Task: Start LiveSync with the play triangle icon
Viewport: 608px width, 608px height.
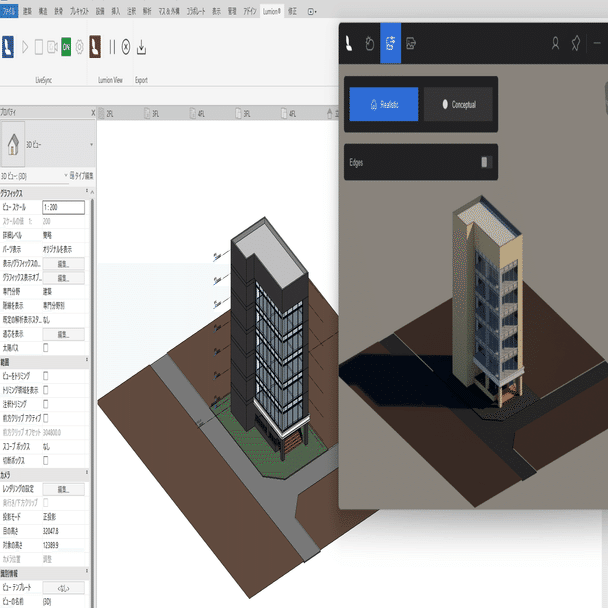Action: click(x=25, y=47)
